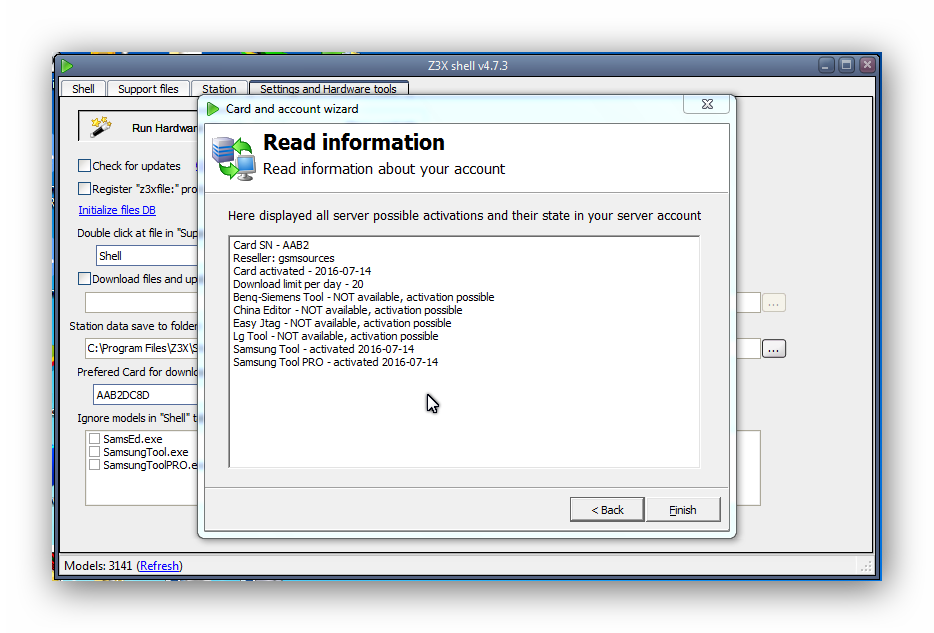Close the Card and account wizard dialog
Screen dimensions: 934x633
coord(706,104)
